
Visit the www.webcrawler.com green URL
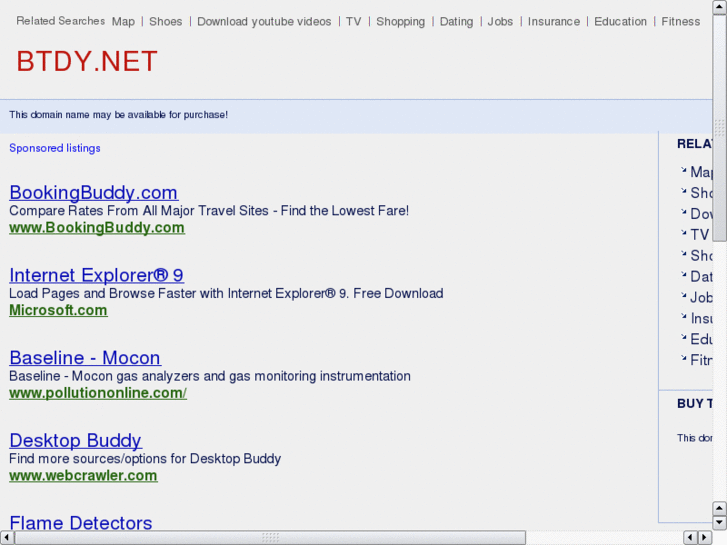coord(83,475)
